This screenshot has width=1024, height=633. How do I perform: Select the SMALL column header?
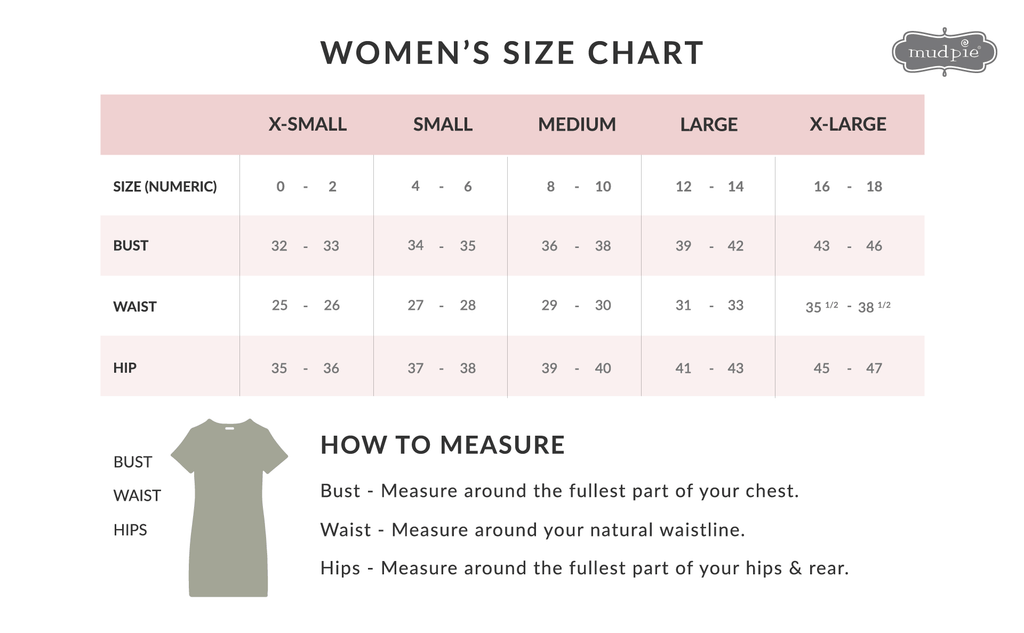(x=442, y=125)
